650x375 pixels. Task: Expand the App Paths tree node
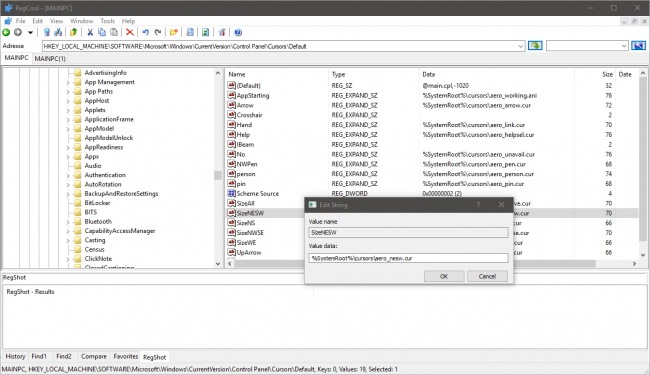68,92
